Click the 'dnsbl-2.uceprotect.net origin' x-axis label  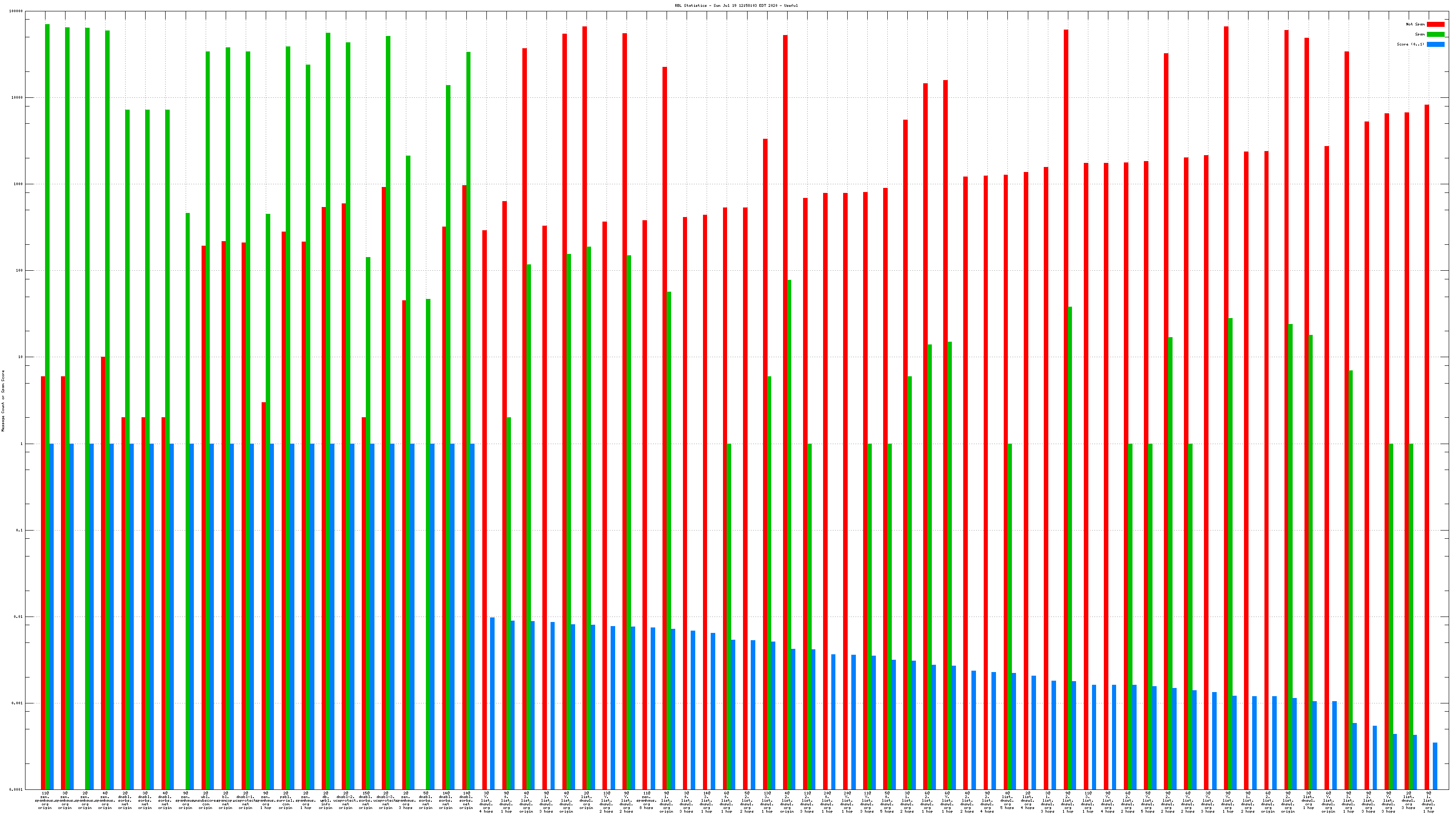[x=345, y=800]
